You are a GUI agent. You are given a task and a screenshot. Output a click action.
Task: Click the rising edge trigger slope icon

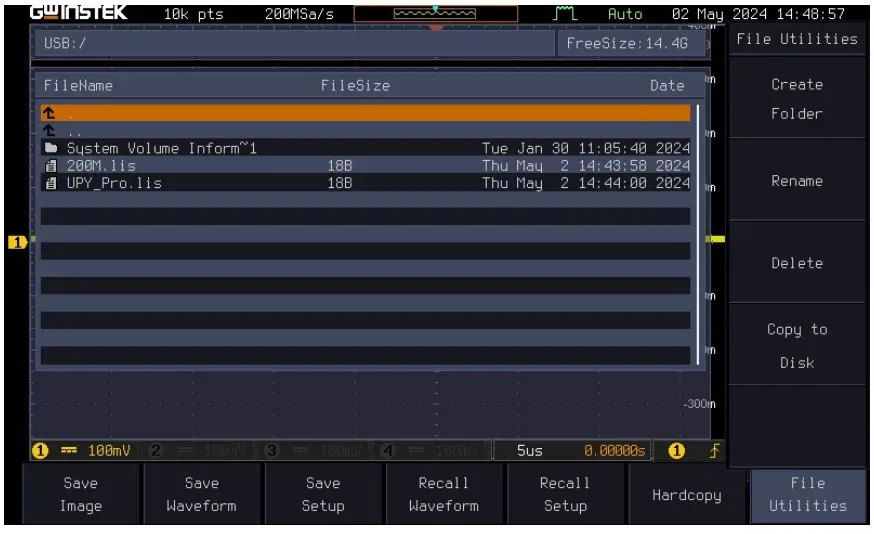(715, 450)
